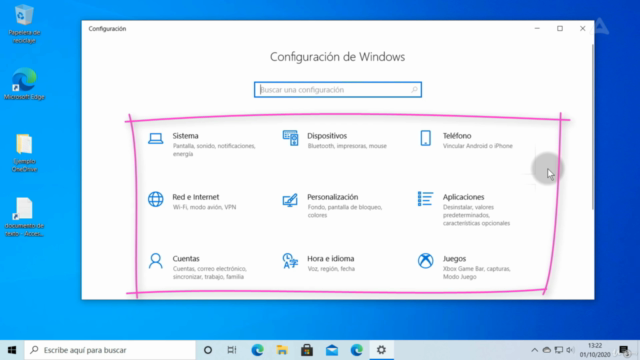Open the Cuentas person icon
Screen dimensions: 640x360
pyautogui.click(x=156, y=261)
